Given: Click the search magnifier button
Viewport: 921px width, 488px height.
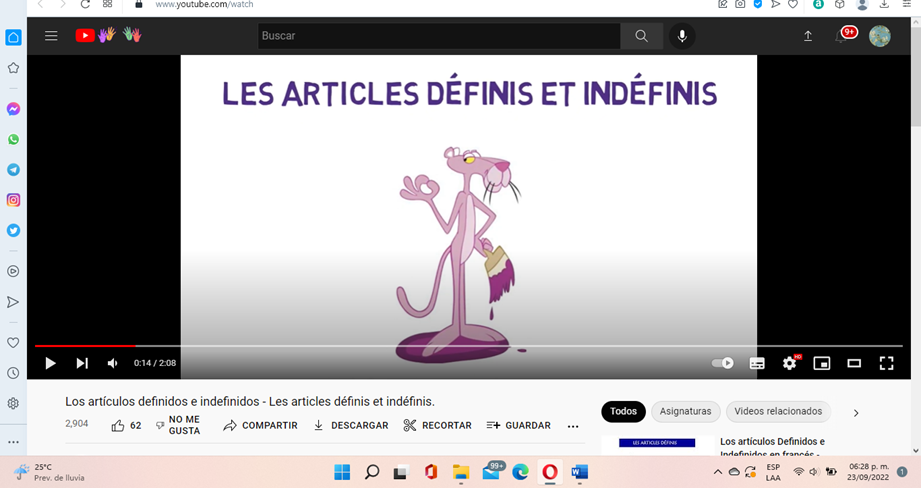Looking at the screenshot, I should [641, 36].
